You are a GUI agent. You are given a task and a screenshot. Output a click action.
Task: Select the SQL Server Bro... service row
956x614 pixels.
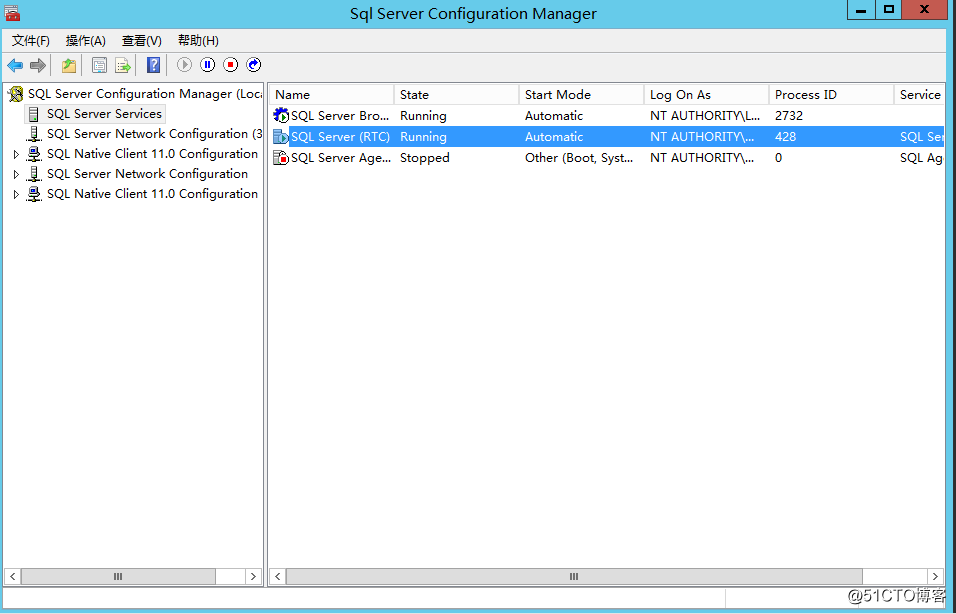607,115
